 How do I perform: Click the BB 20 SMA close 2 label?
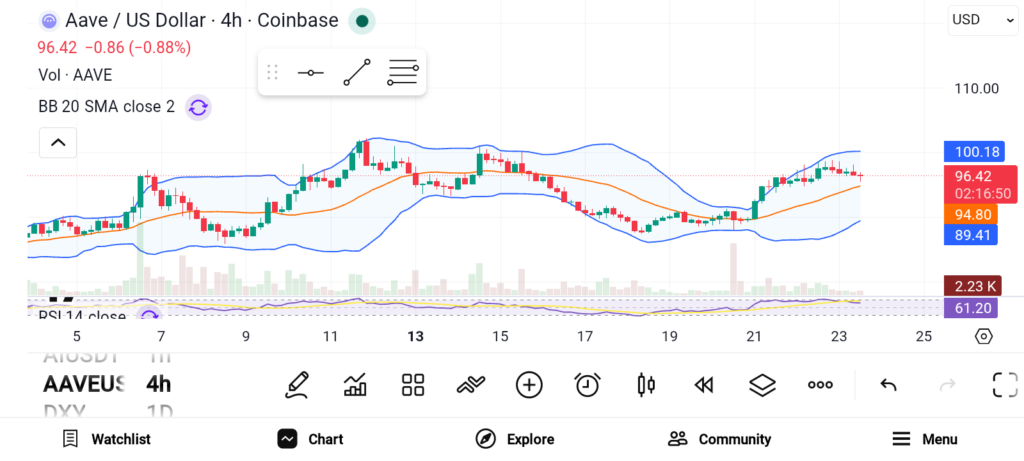pyautogui.click(x=106, y=106)
